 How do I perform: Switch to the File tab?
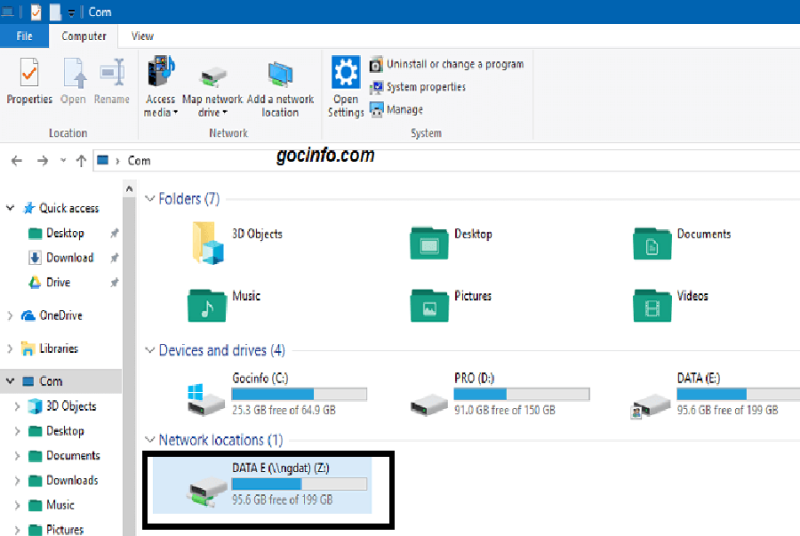pos(24,36)
